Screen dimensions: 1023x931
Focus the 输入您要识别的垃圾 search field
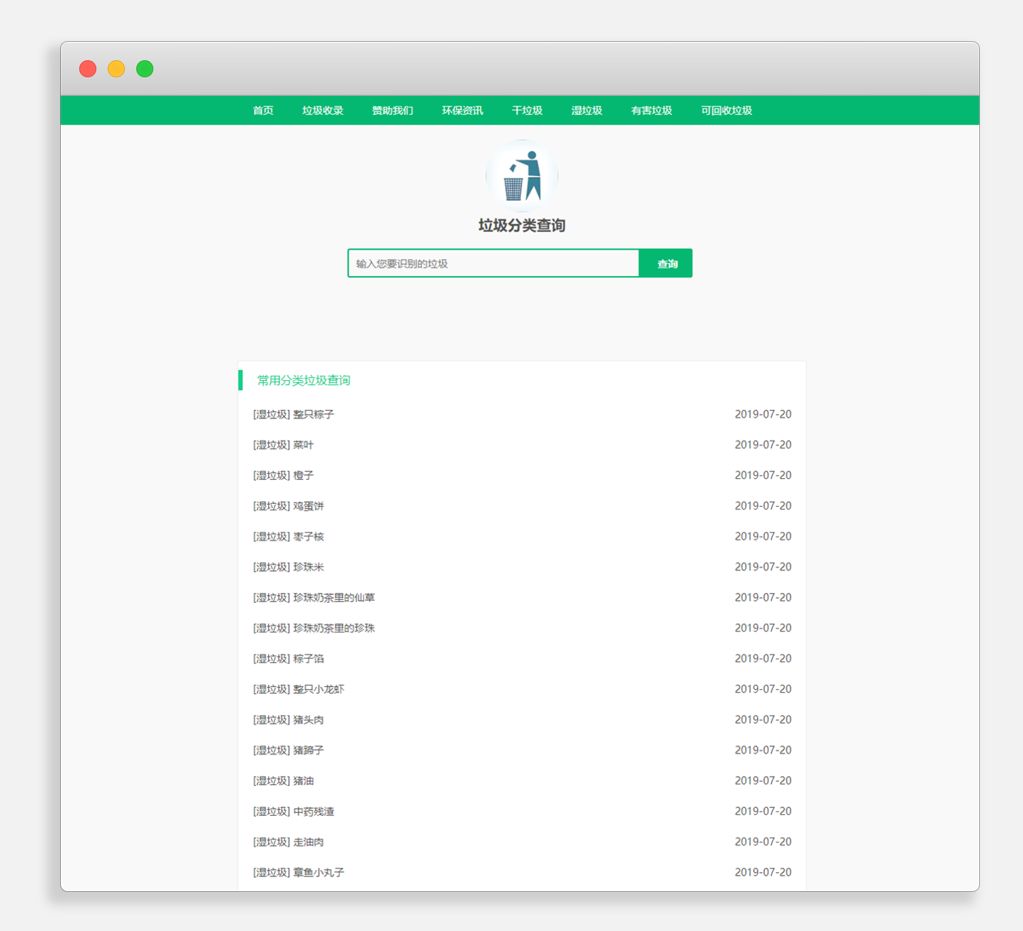(493, 264)
